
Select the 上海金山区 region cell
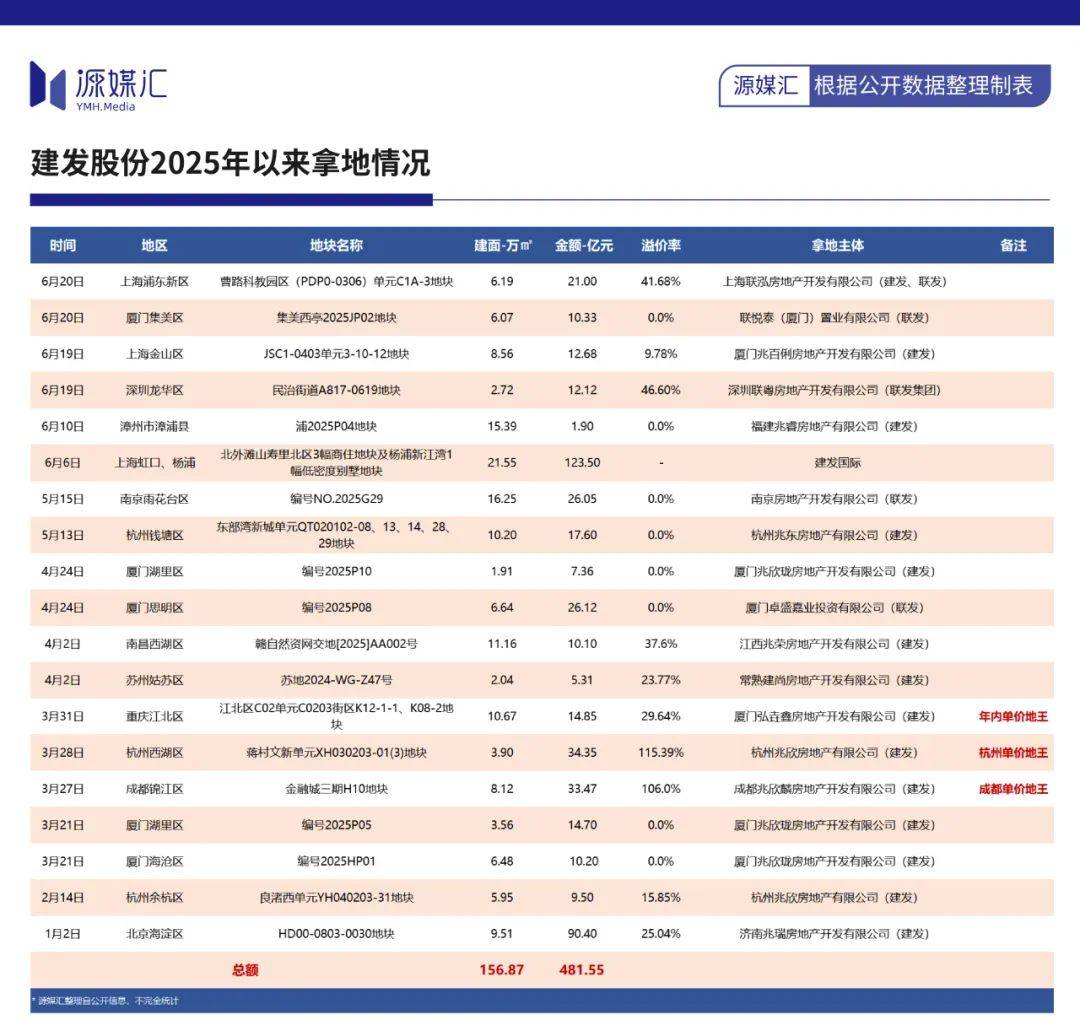click(154, 354)
